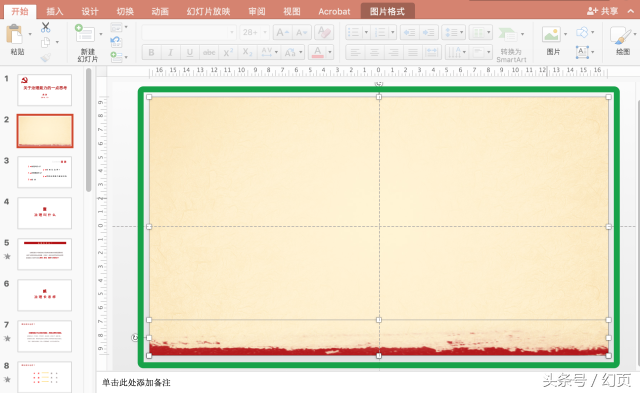Image resolution: width=640 pixels, height=393 pixels.
Task: Expand the bullet list style arrow
Action: click(x=366, y=32)
